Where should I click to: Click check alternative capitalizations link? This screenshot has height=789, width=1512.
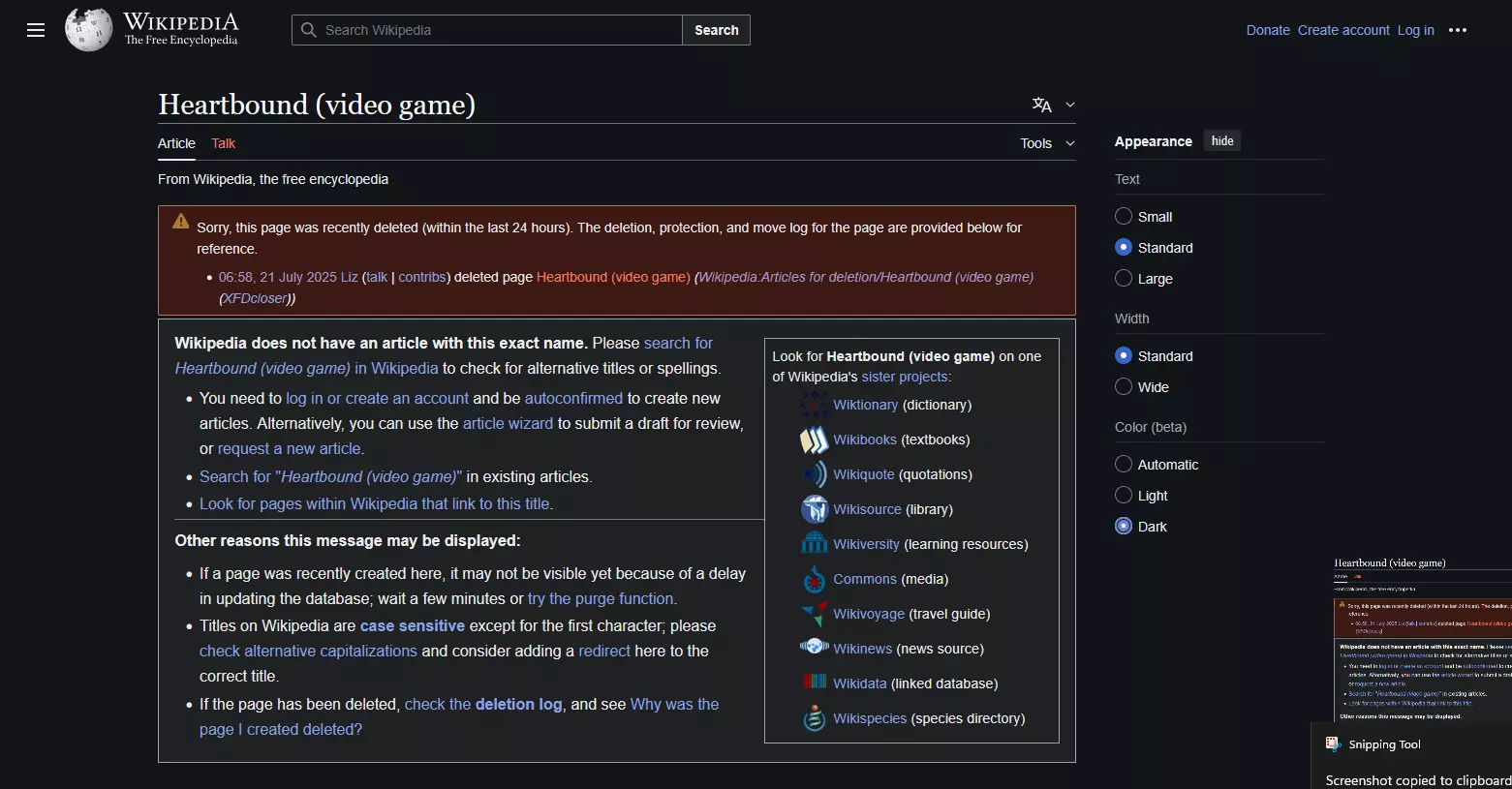click(308, 651)
